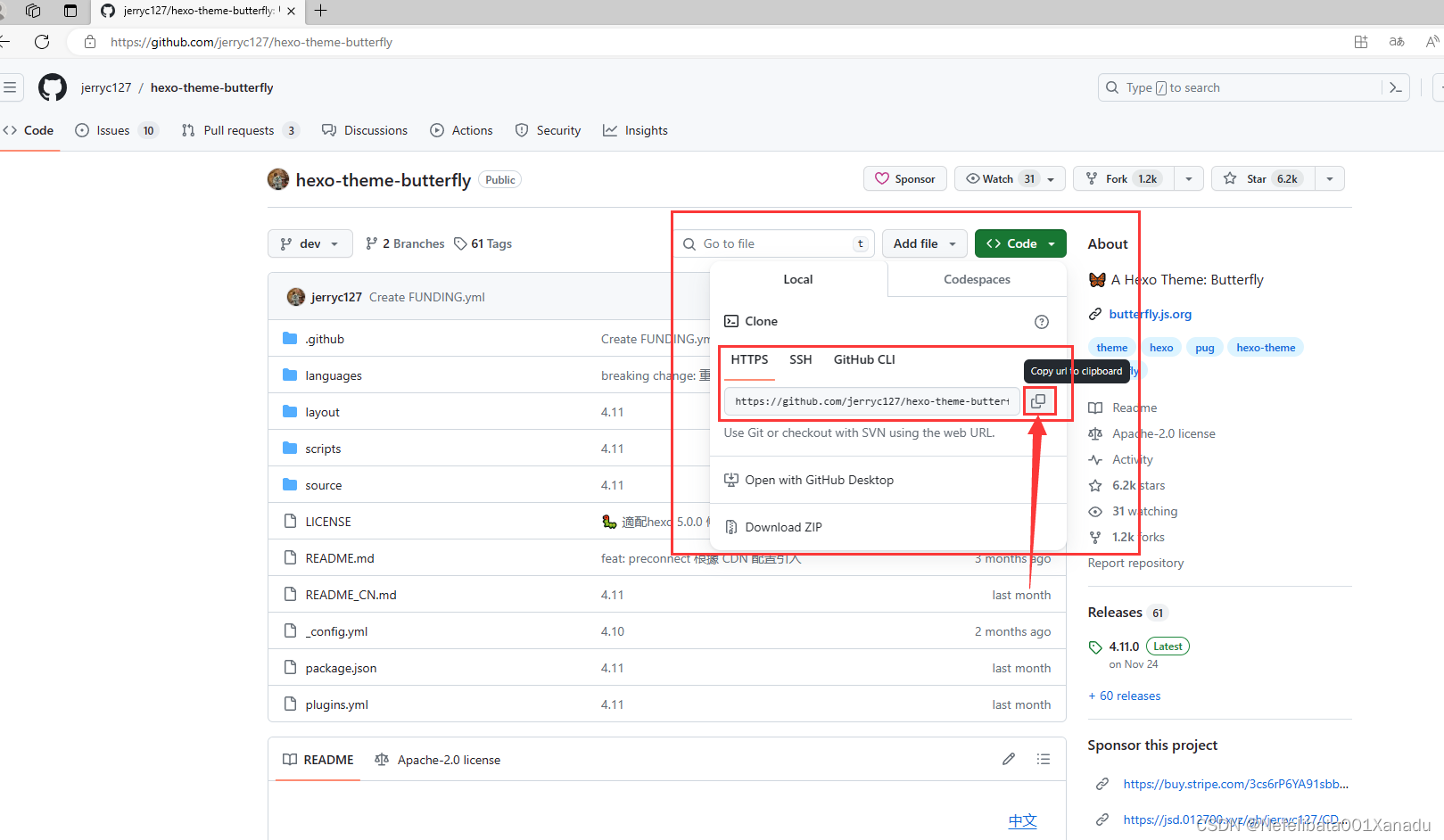1444x840 pixels.
Task: Select the HTTPS clone option
Action: [749, 359]
